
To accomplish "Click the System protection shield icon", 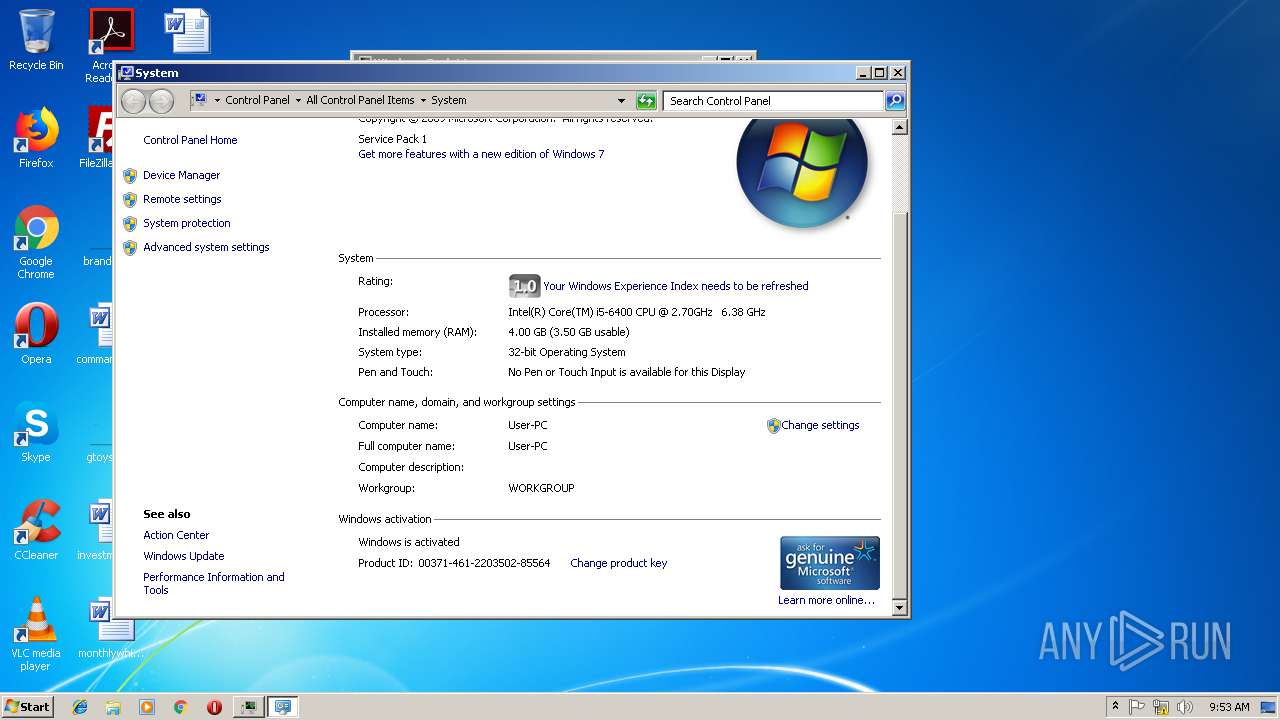I will pos(130,223).
